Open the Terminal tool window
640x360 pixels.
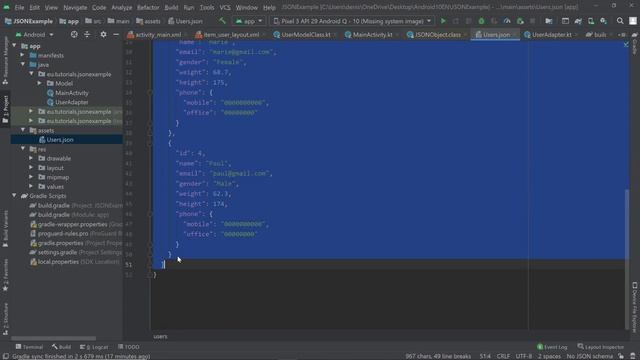29,347
